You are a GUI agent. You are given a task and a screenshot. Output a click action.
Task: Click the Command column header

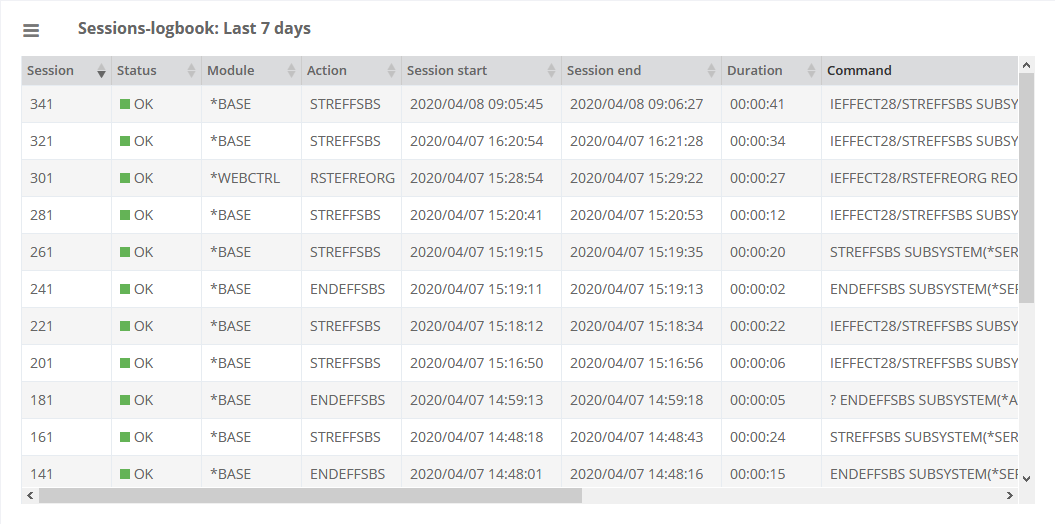859,71
